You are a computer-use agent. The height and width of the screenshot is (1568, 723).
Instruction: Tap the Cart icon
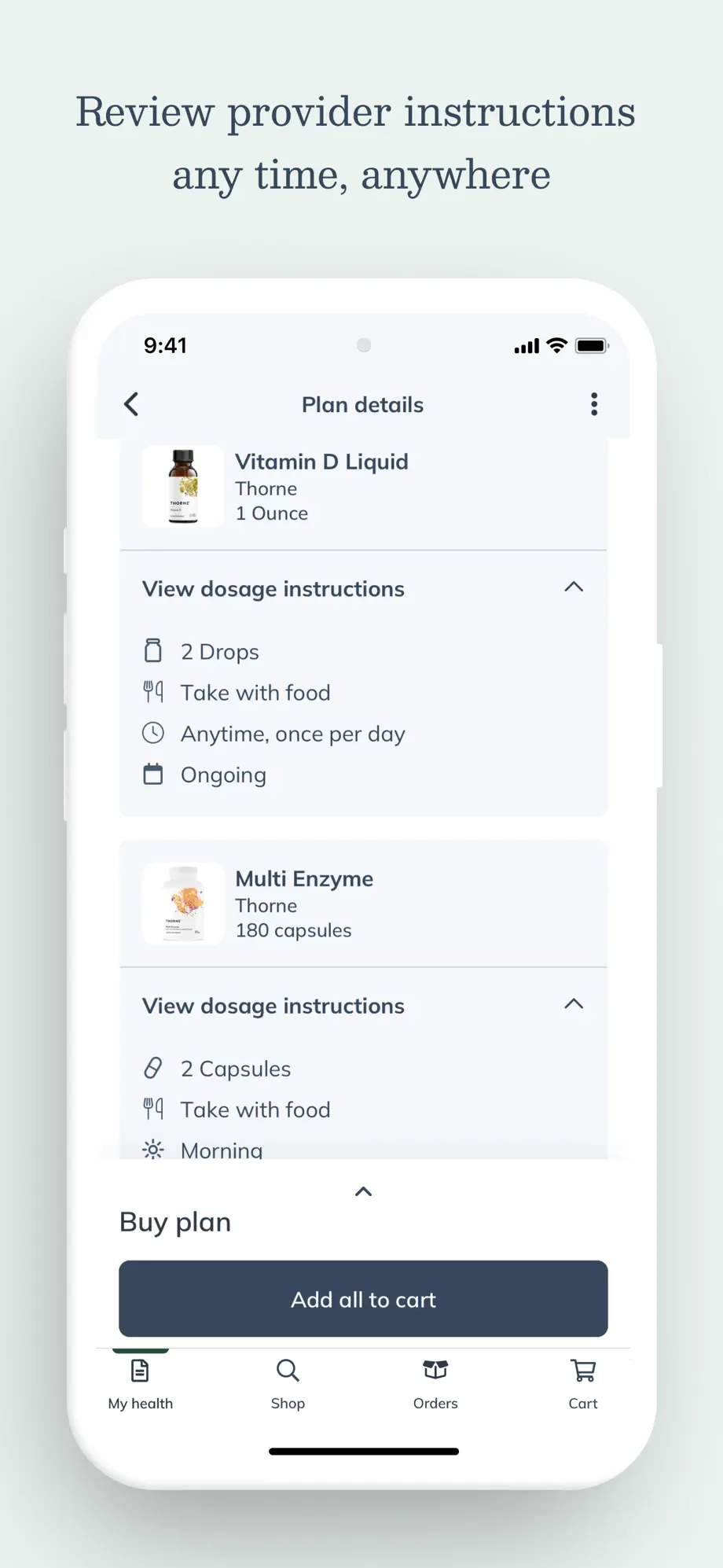(x=583, y=1371)
